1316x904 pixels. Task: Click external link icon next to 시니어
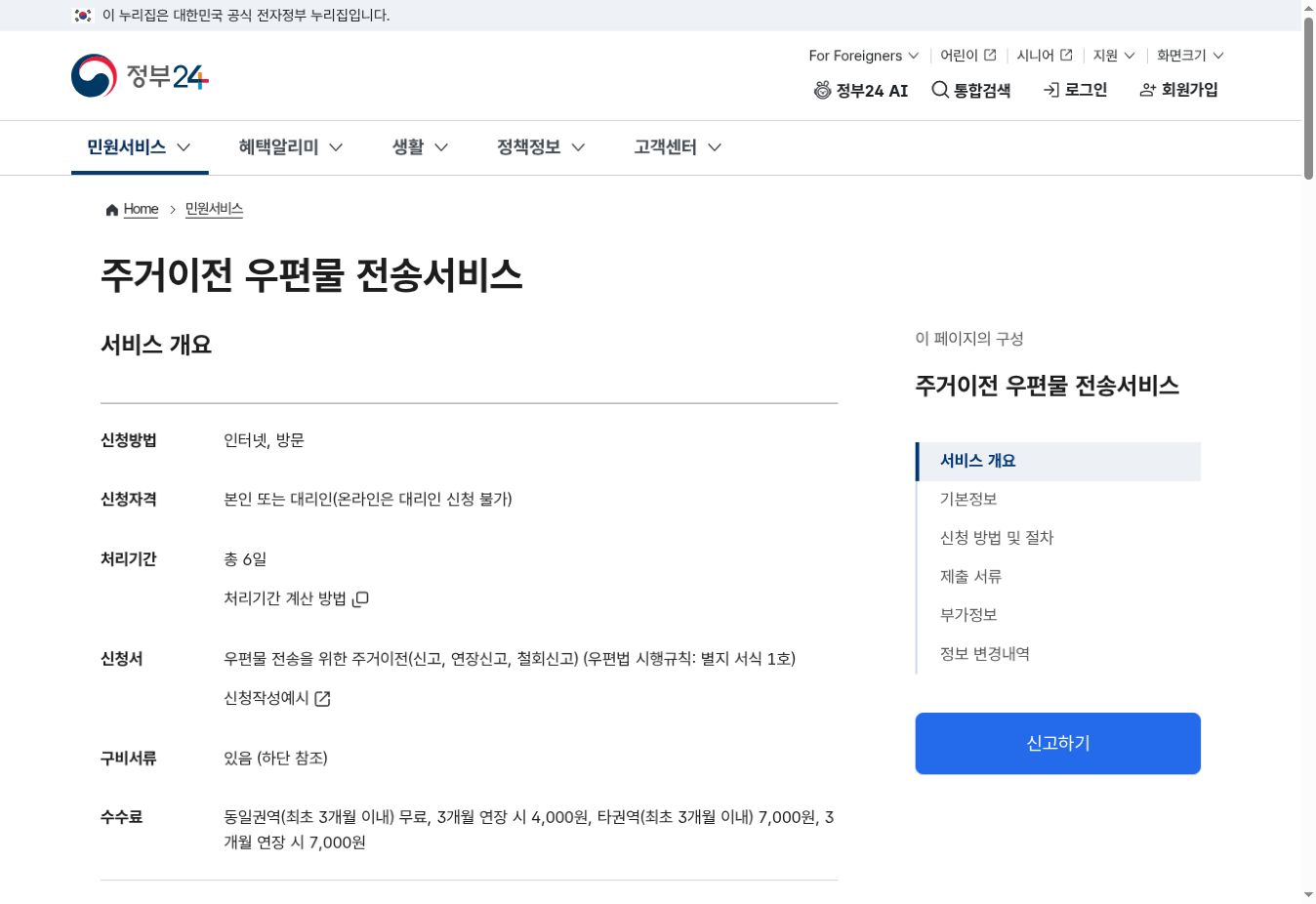click(x=1066, y=55)
